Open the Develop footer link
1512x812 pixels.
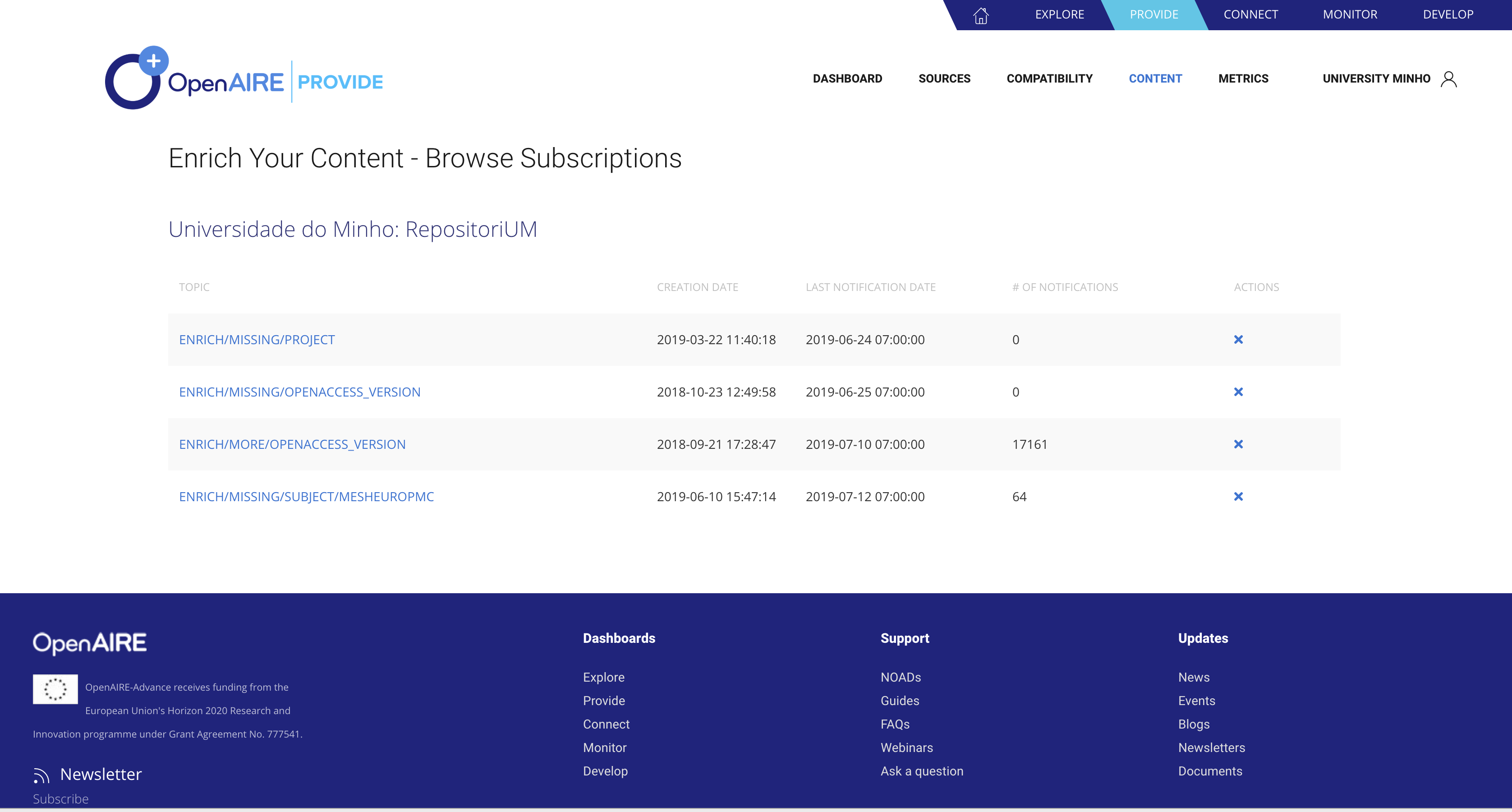pos(605,771)
